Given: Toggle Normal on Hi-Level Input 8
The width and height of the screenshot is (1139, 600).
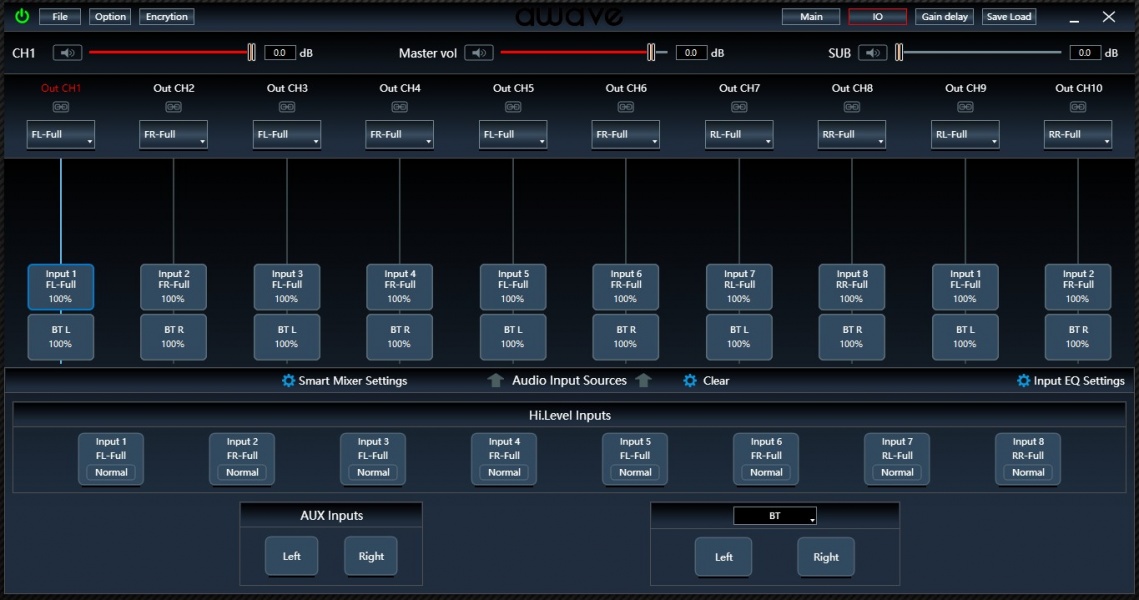Looking at the screenshot, I should pos(1028,472).
